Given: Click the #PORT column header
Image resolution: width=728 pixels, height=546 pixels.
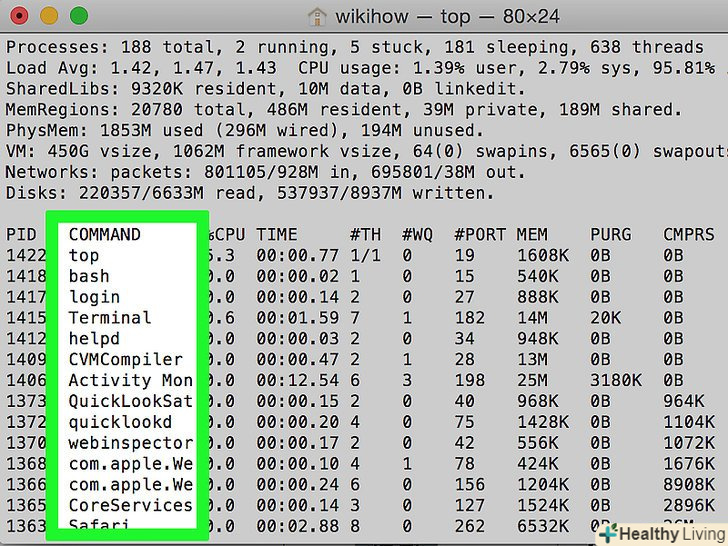Looking at the screenshot, I should click(x=480, y=234).
